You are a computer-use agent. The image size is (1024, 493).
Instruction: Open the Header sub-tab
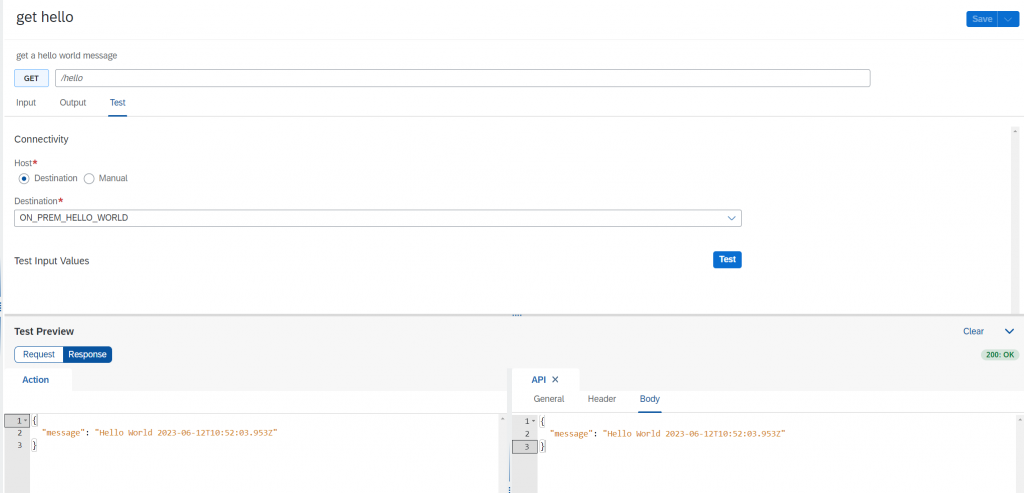click(x=601, y=399)
